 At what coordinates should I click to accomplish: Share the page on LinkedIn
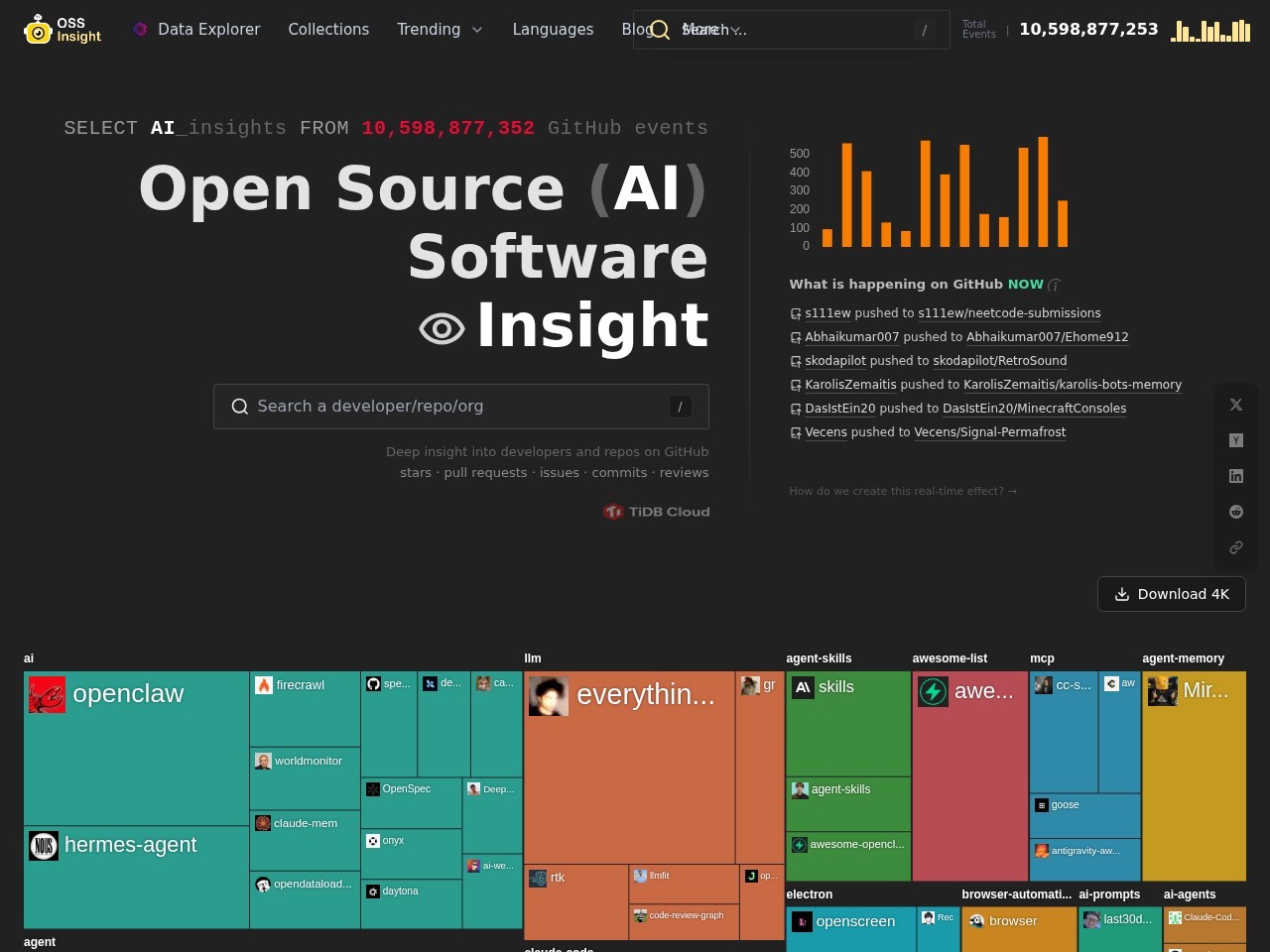(x=1236, y=476)
